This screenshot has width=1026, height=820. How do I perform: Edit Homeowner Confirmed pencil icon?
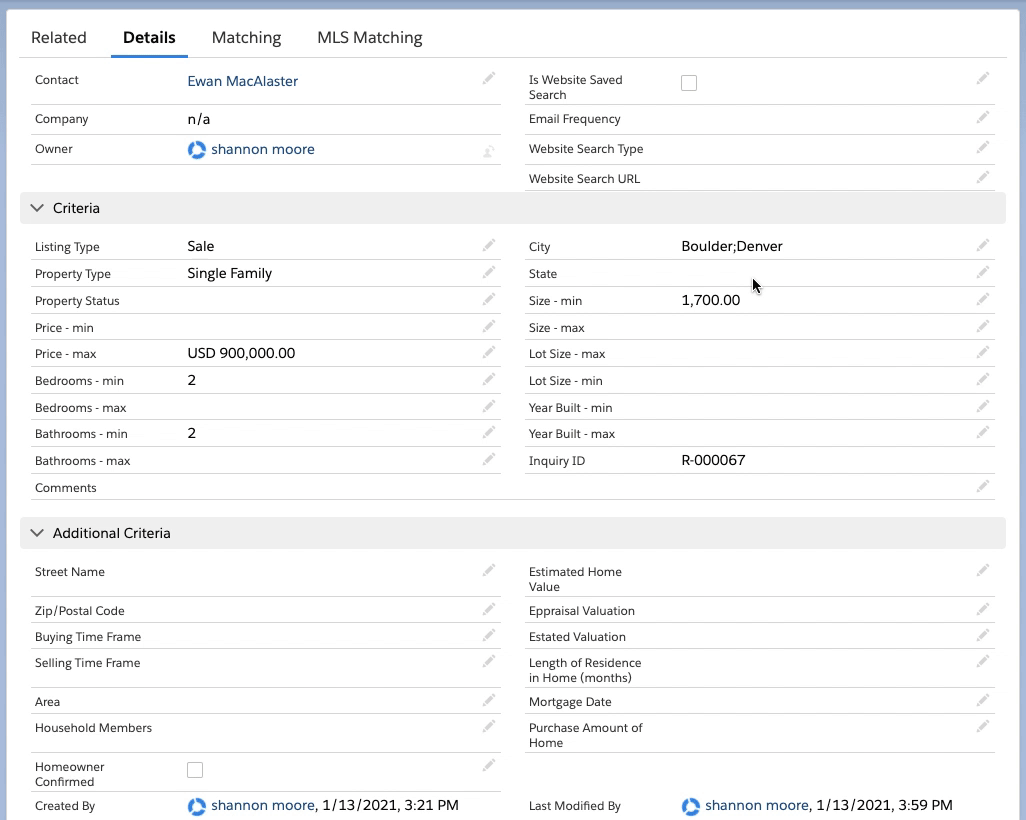(x=489, y=765)
